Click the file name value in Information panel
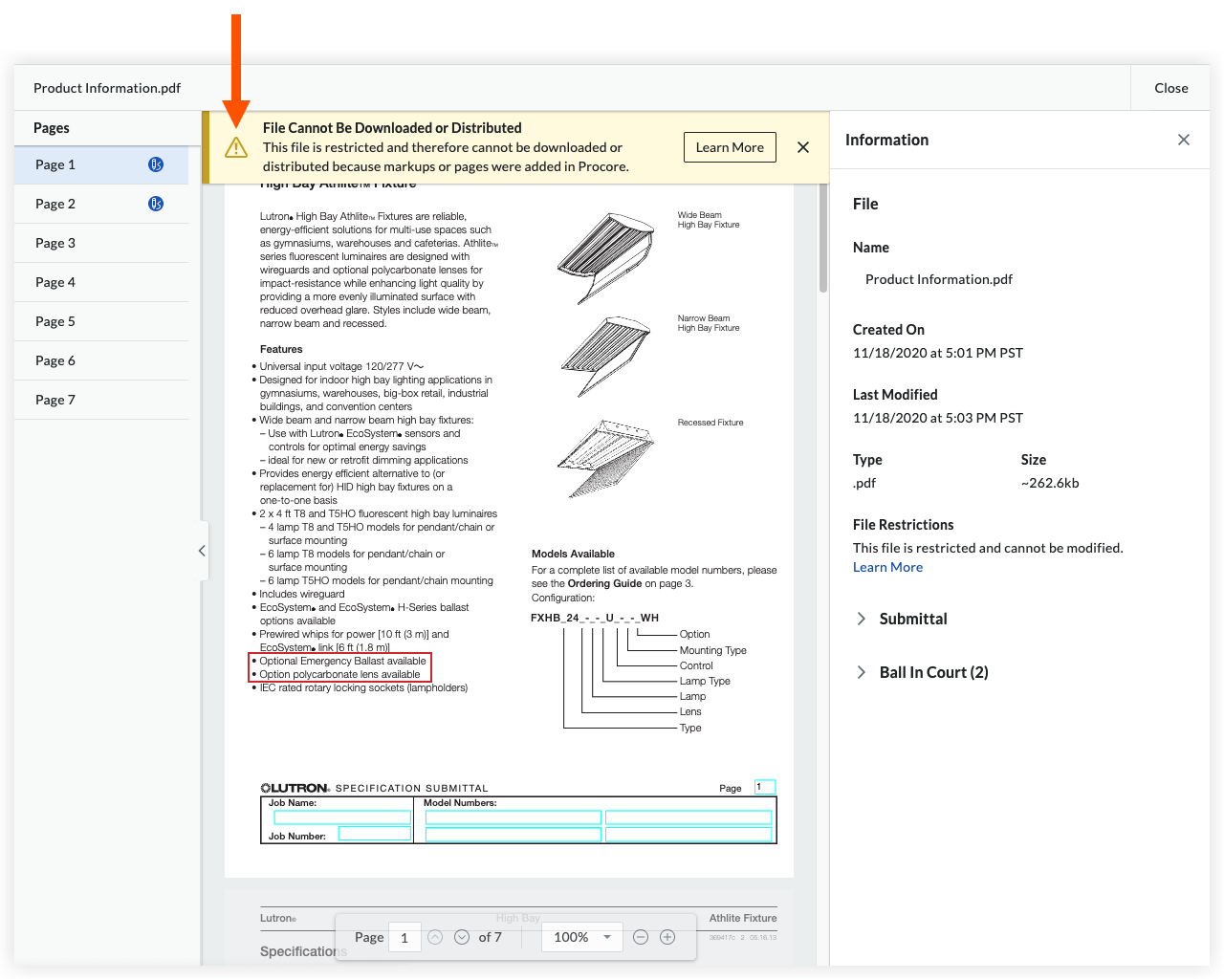The image size is (1224, 980). [x=939, y=279]
